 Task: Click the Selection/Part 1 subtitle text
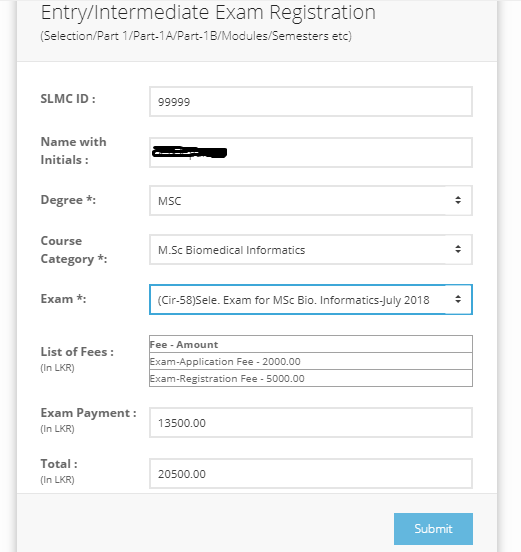point(196,36)
